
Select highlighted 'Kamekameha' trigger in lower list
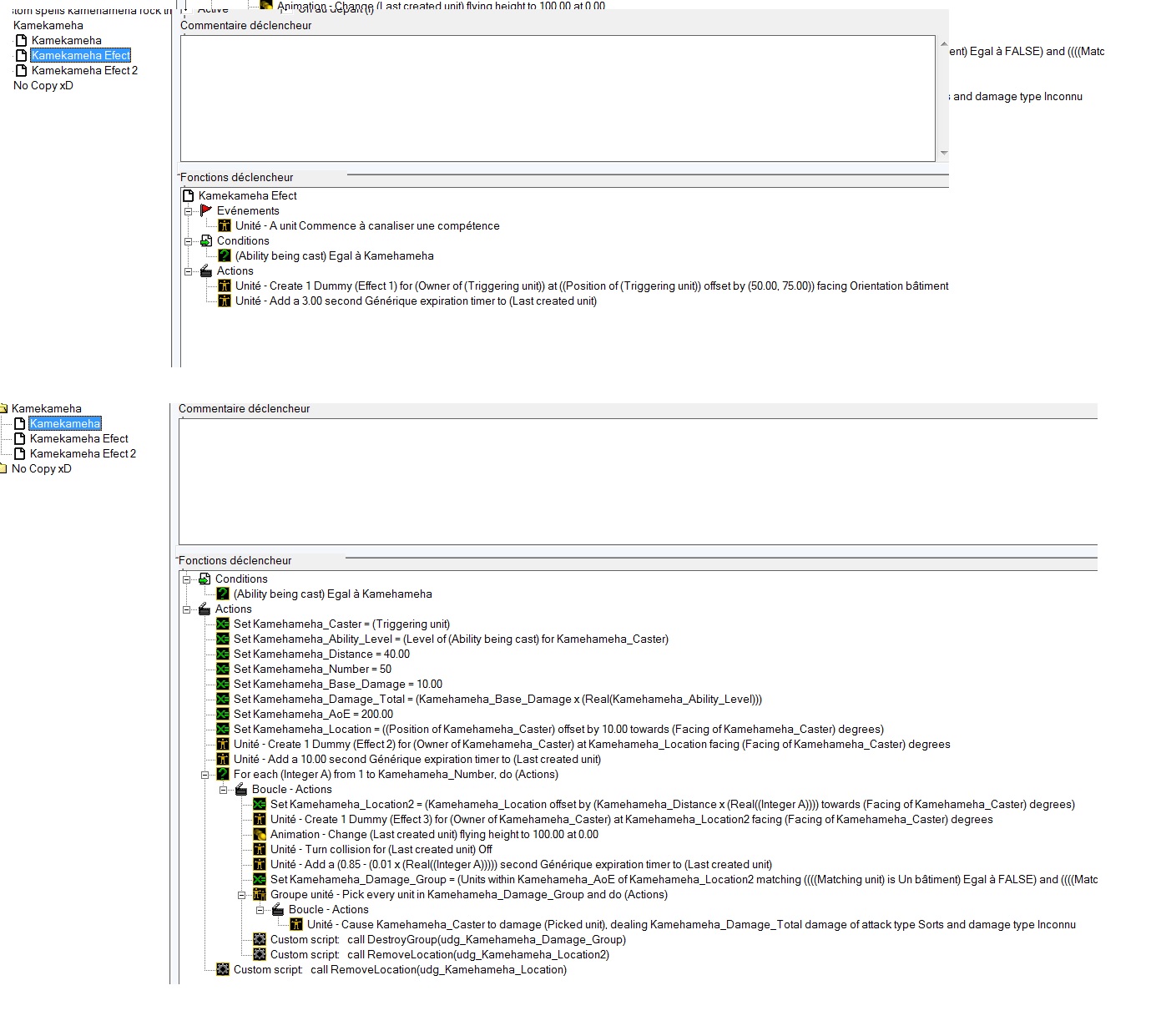[x=65, y=423]
